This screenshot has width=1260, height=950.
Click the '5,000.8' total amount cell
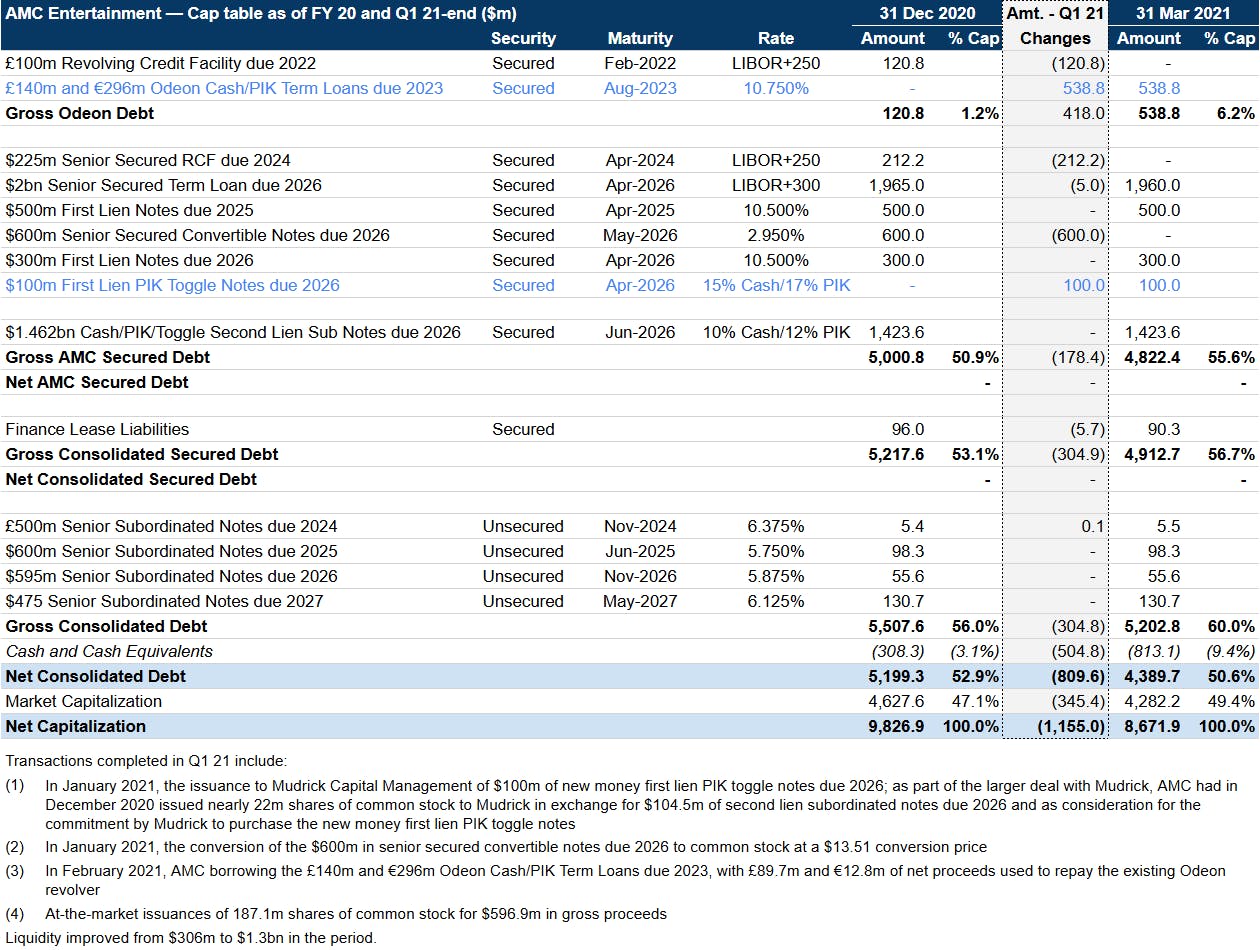897,357
